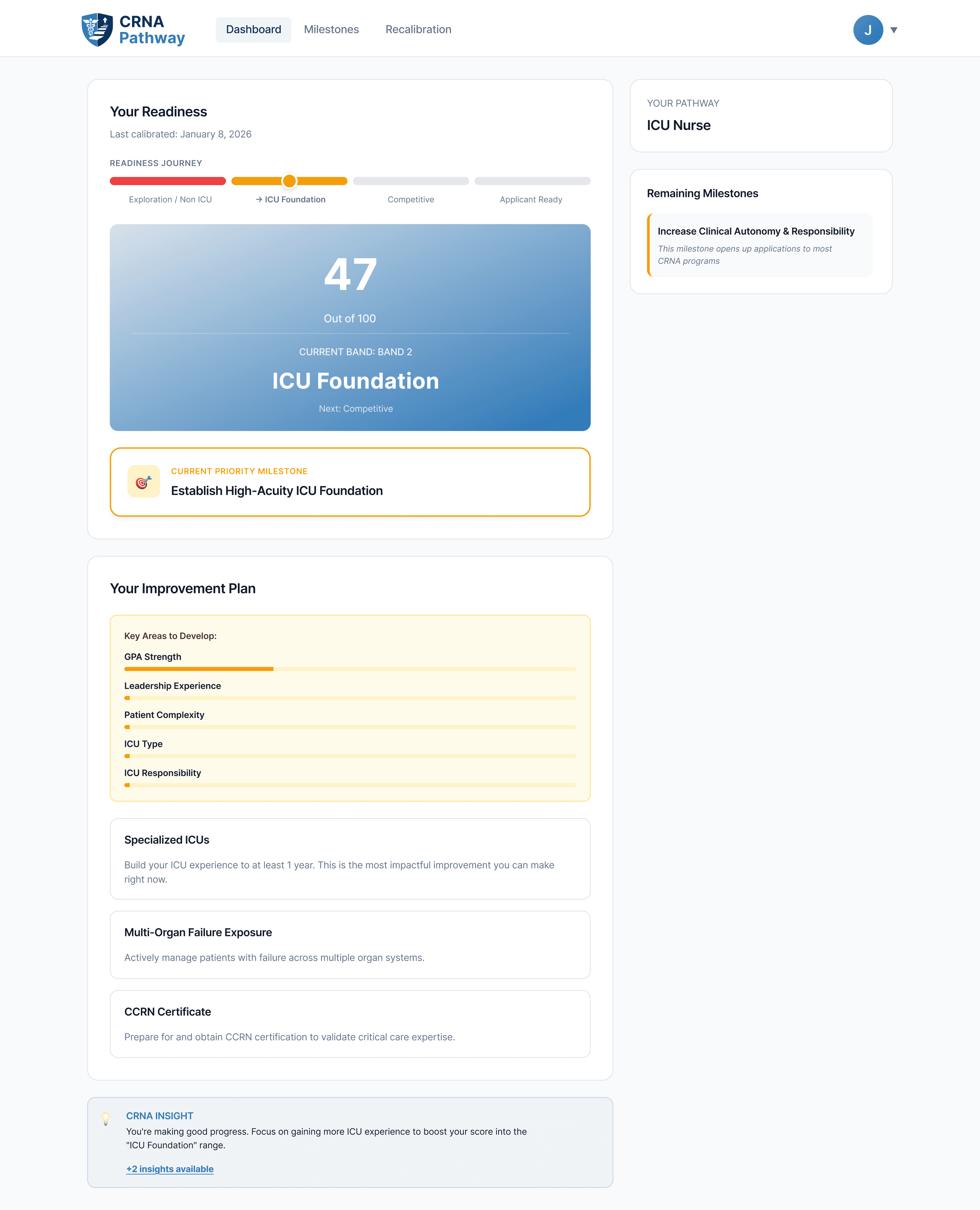Open the Specialized ICUs improvement card
This screenshot has width=980, height=1210.
coord(350,859)
